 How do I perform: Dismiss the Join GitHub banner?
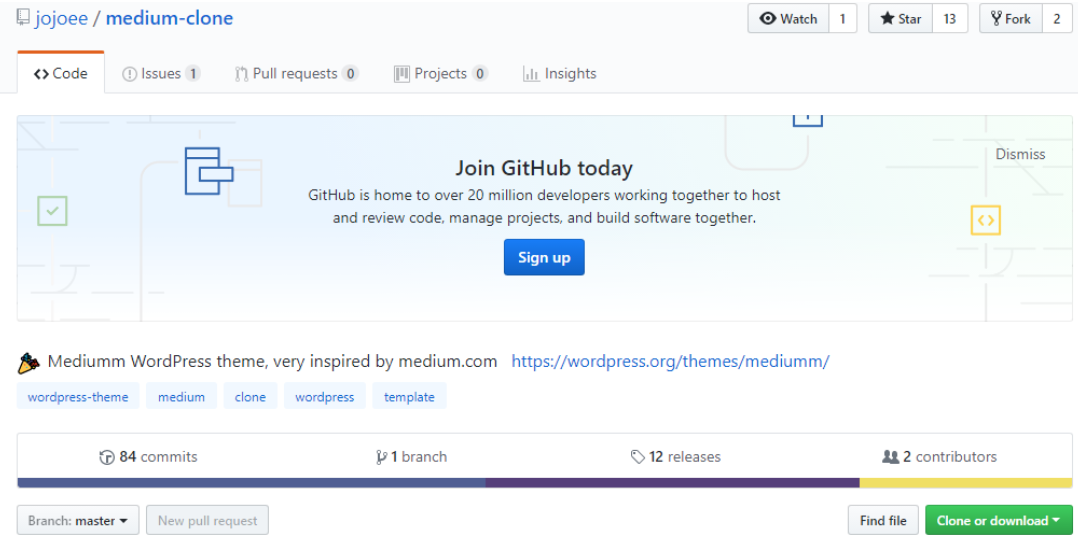pos(1020,155)
